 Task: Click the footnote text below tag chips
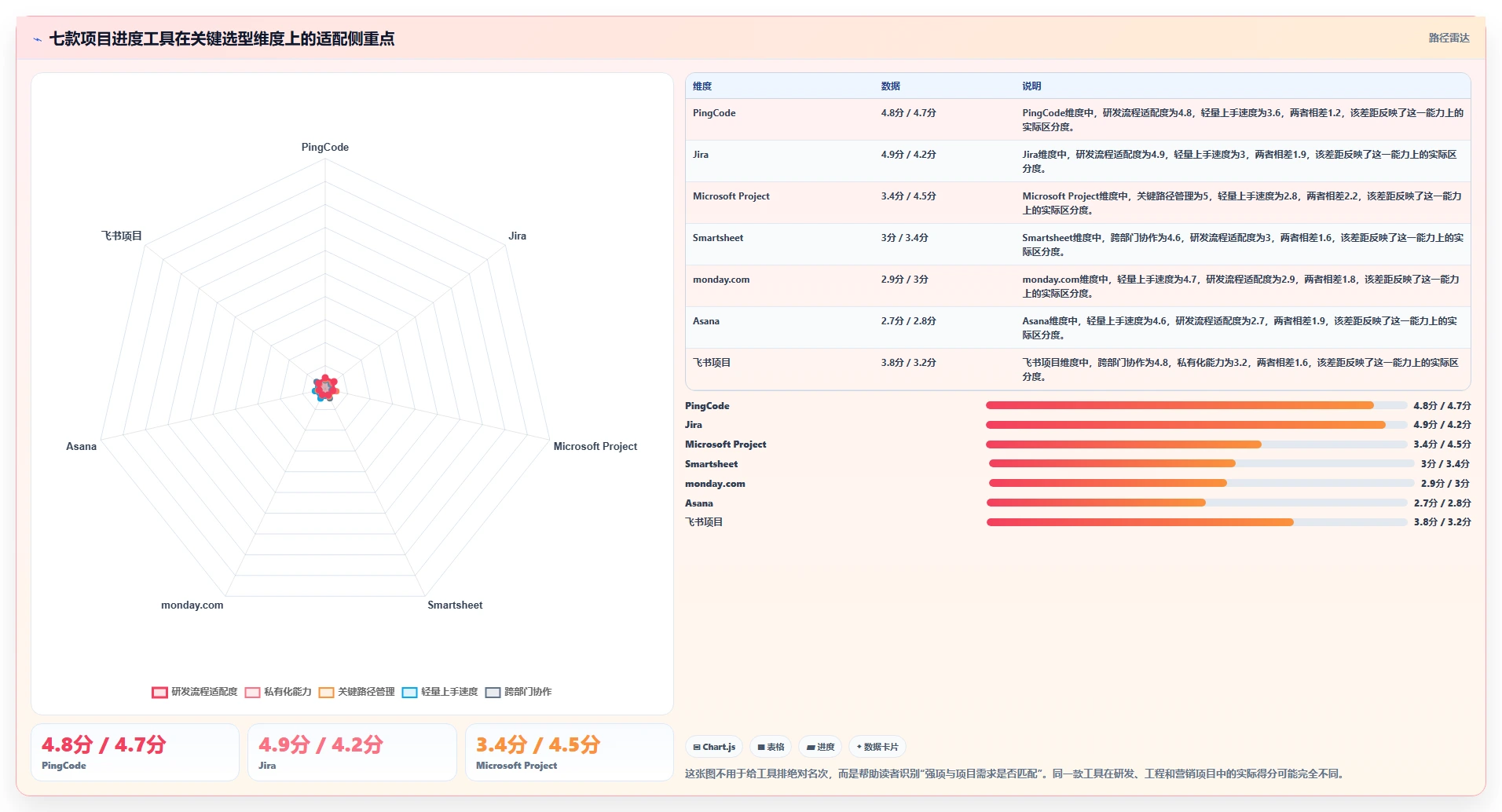[x=1016, y=774]
